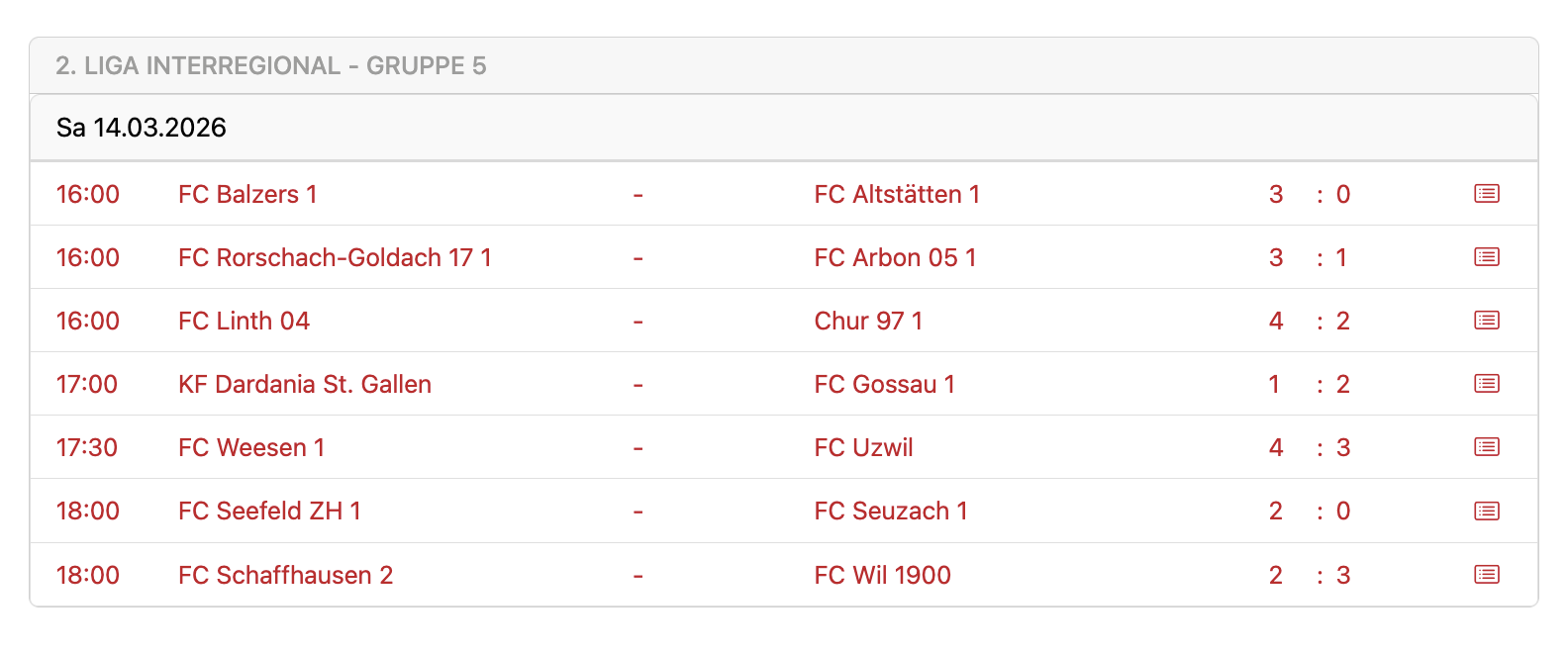Click FC Wil 1900 link
Screen dimensions: 1568x653
[x=882, y=575]
